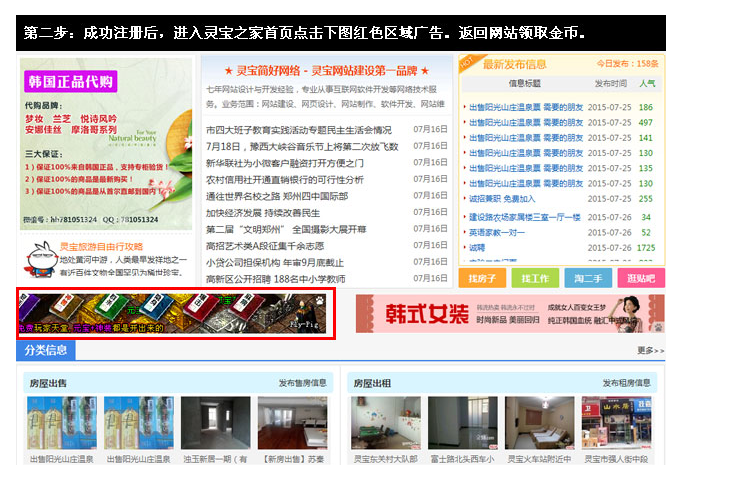This screenshot has width=743, height=499.
Task: Click the 今日发布：158条 counter text
Action: pyautogui.click(x=627, y=64)
